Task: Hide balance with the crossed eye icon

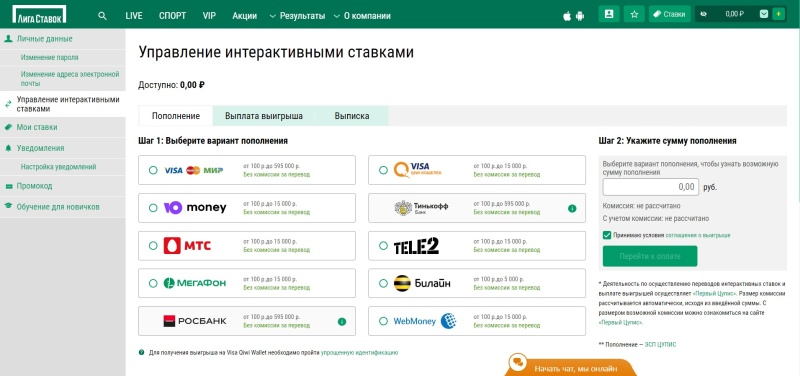Action: pos(704,15)
